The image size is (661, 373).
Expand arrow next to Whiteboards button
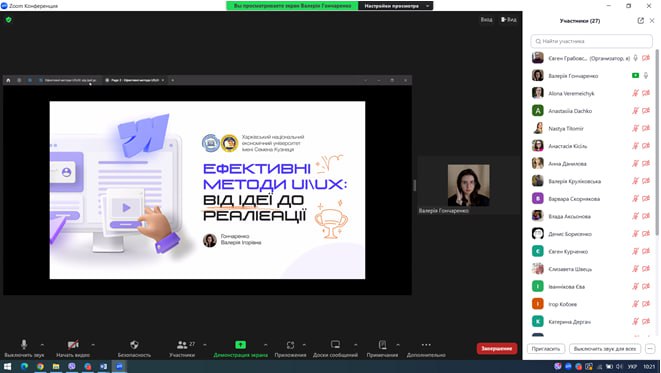pyautogui.click(x=355, y=345)
